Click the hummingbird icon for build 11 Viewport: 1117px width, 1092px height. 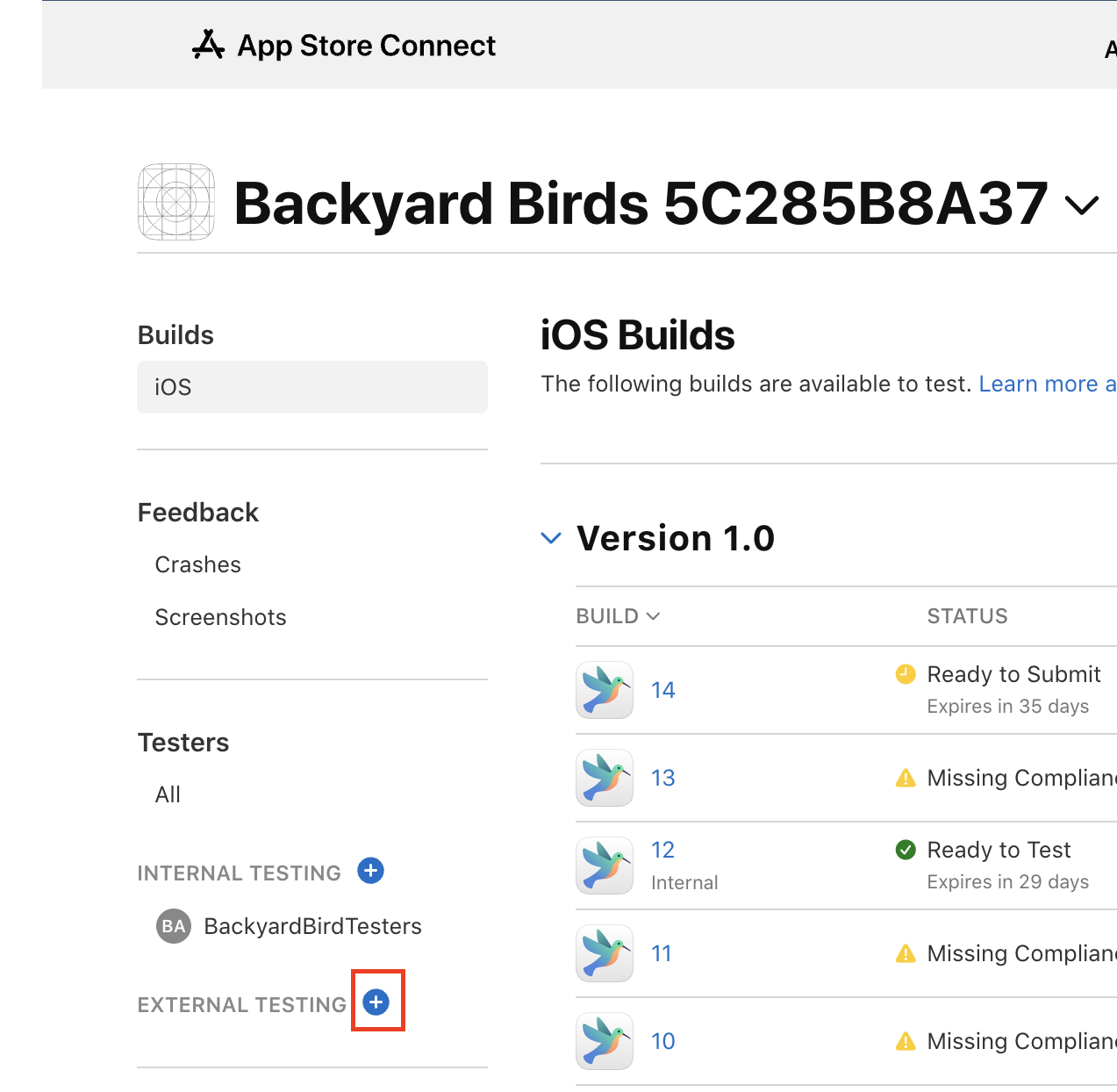[605, 953]
